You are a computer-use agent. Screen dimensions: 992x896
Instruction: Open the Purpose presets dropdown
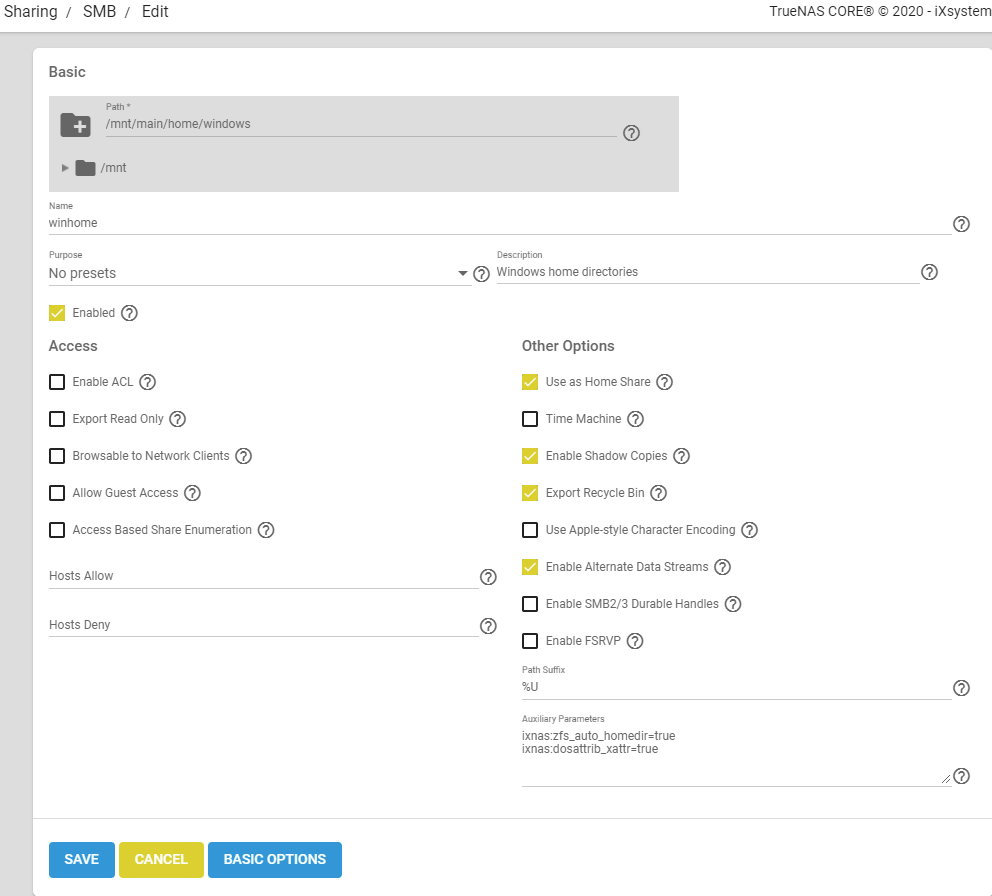point(258,273)
